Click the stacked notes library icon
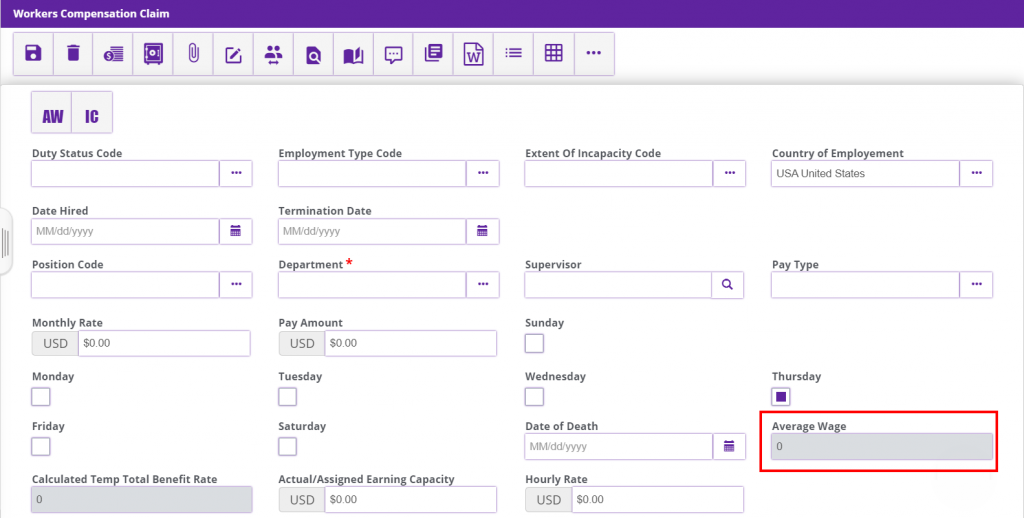The height and width of the screenshot is (518, 1024). point(434,54)
